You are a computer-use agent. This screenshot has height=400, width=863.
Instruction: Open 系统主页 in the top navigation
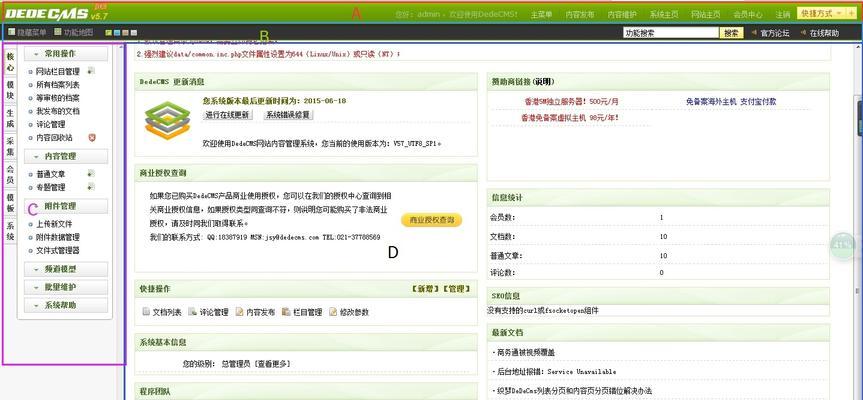(x=664, y=14)
